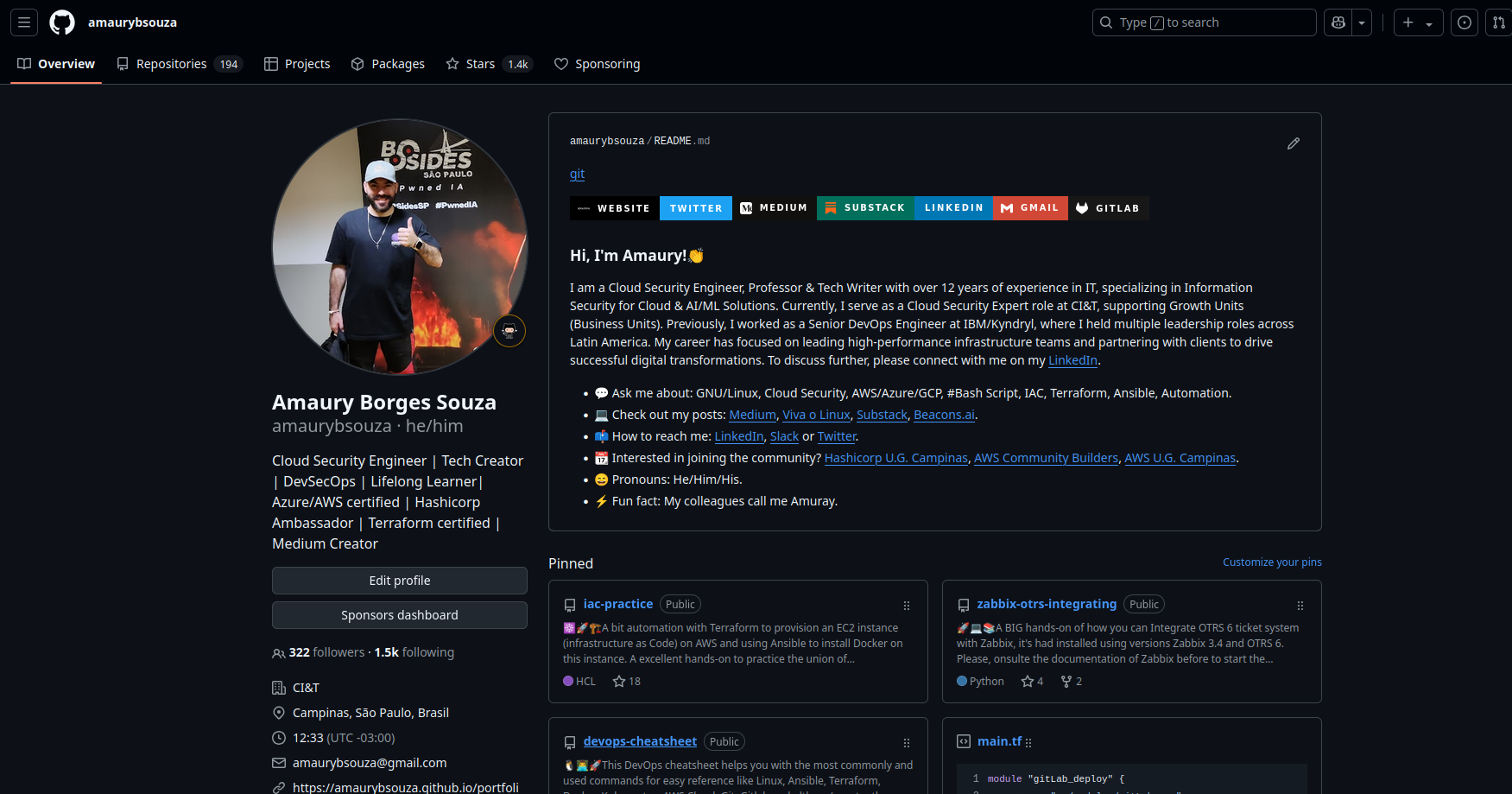
Task: Switch to the Overview tab
Action: tap(56, 64)
